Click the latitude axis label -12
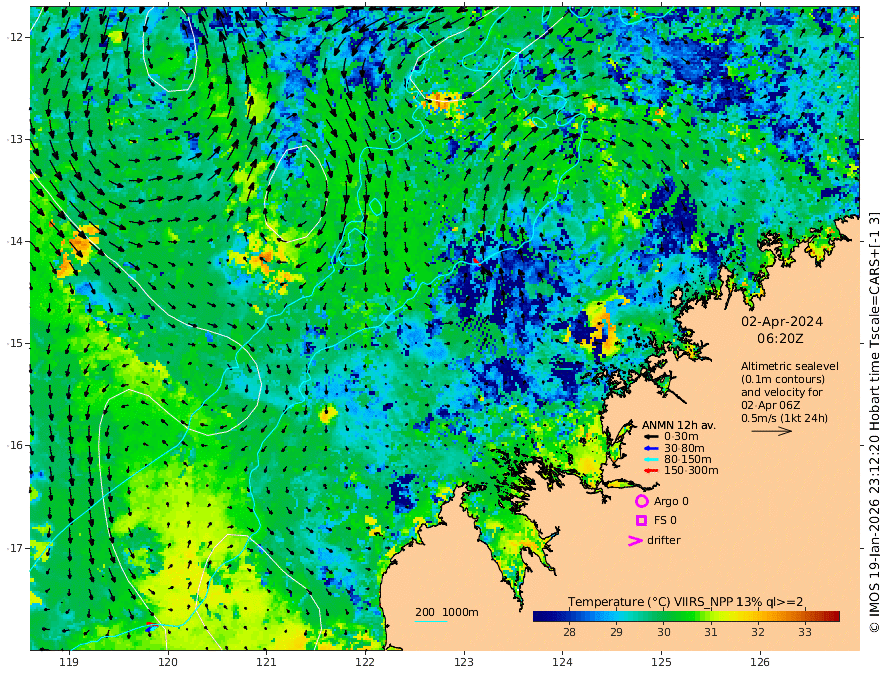880x680 pixels. tap(15, 37)
